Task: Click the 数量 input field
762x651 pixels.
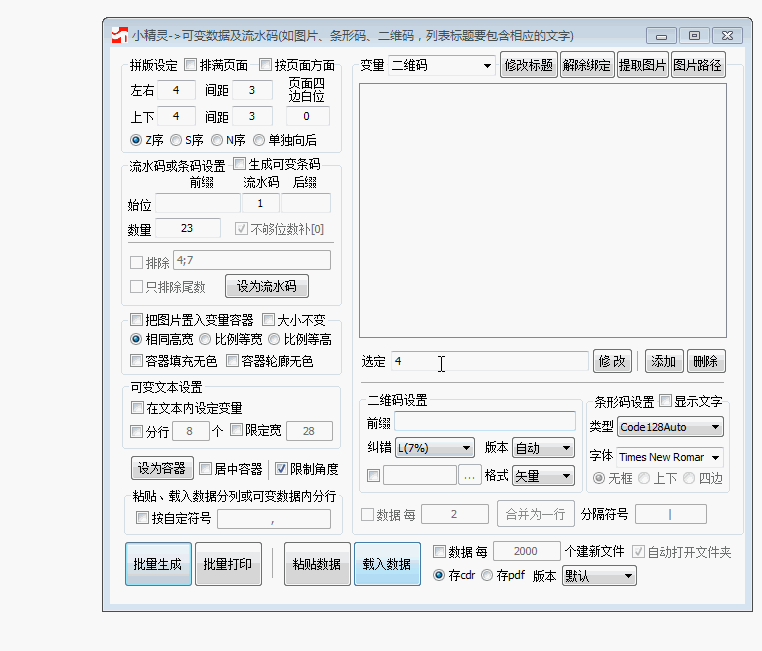Action: (x=188, y=228)
